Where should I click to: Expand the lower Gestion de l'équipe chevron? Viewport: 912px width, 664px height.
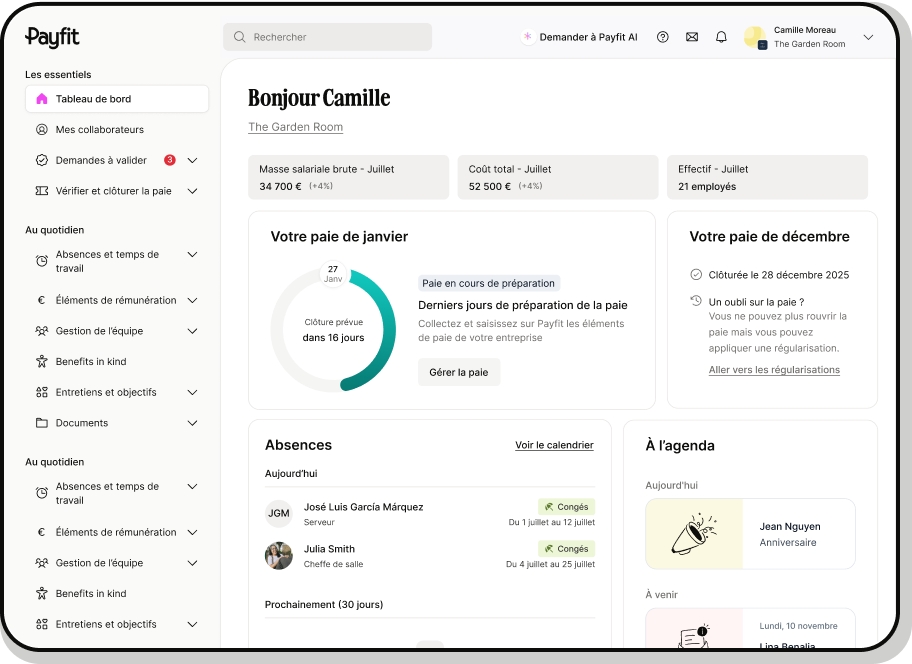click(193, 563)
